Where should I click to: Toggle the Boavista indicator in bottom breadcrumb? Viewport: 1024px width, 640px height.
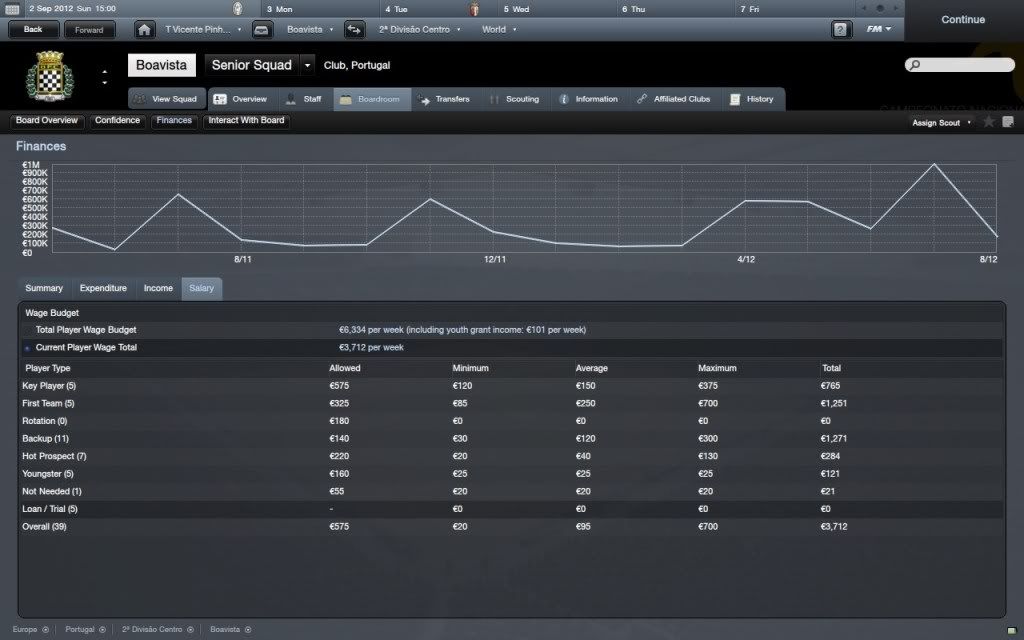click(248, 630)
